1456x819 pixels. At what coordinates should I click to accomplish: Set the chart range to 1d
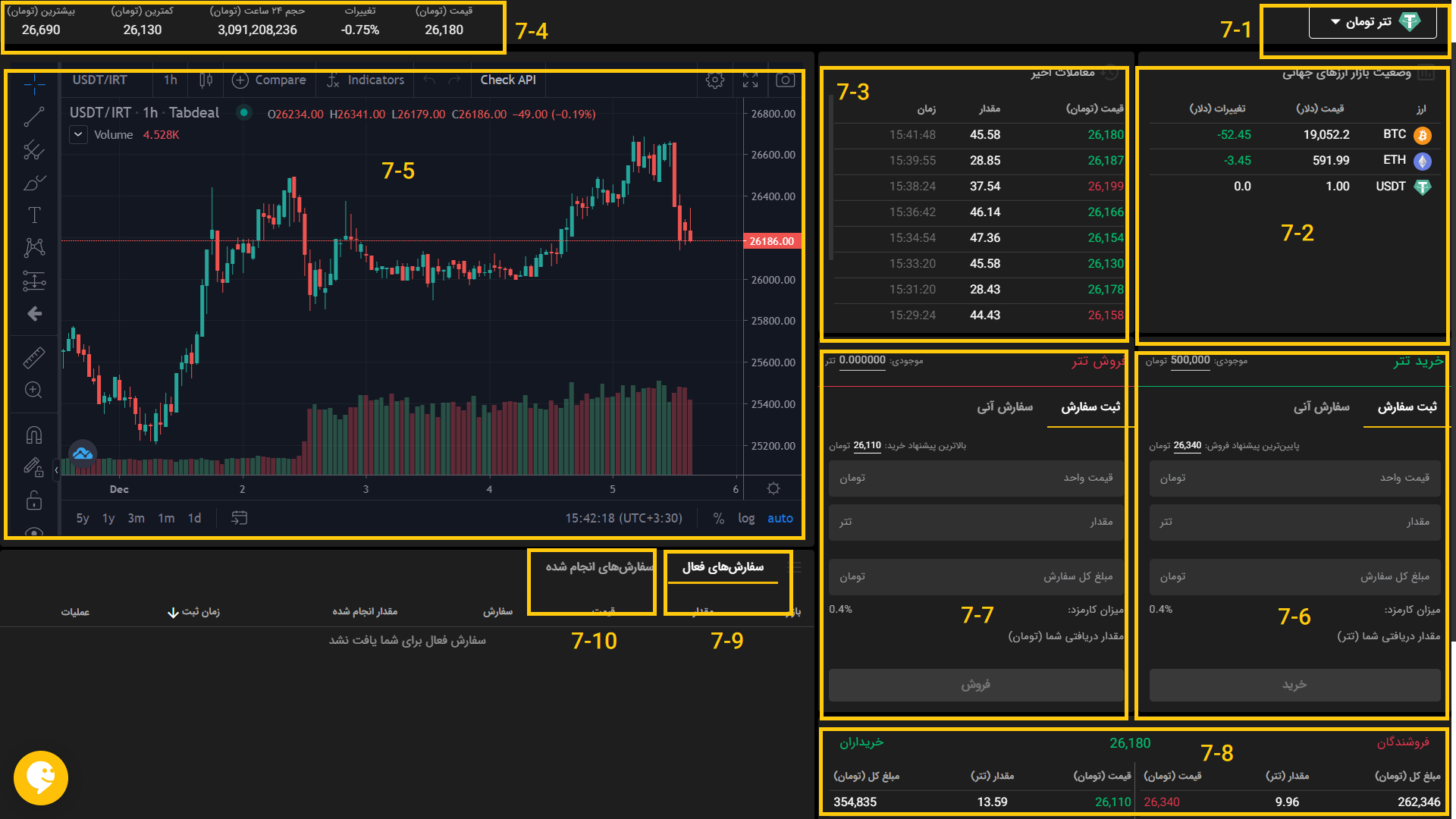195,518
